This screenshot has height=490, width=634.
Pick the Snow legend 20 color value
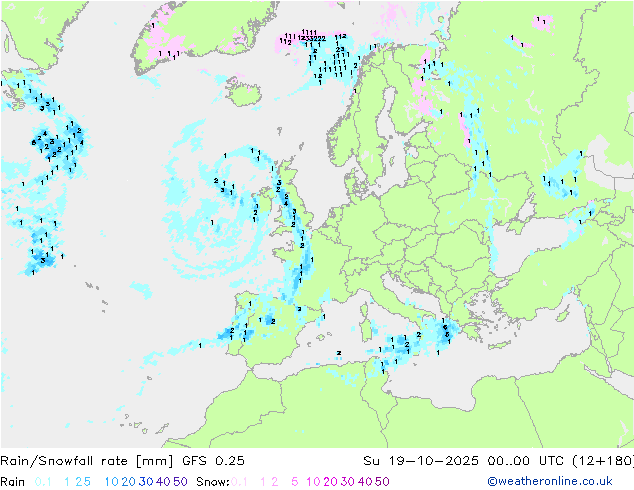(330, 482)
